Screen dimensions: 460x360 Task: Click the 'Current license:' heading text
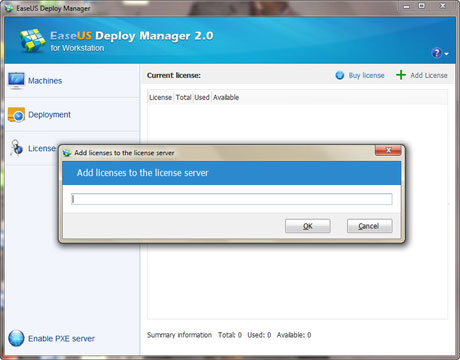pos(174,75)
